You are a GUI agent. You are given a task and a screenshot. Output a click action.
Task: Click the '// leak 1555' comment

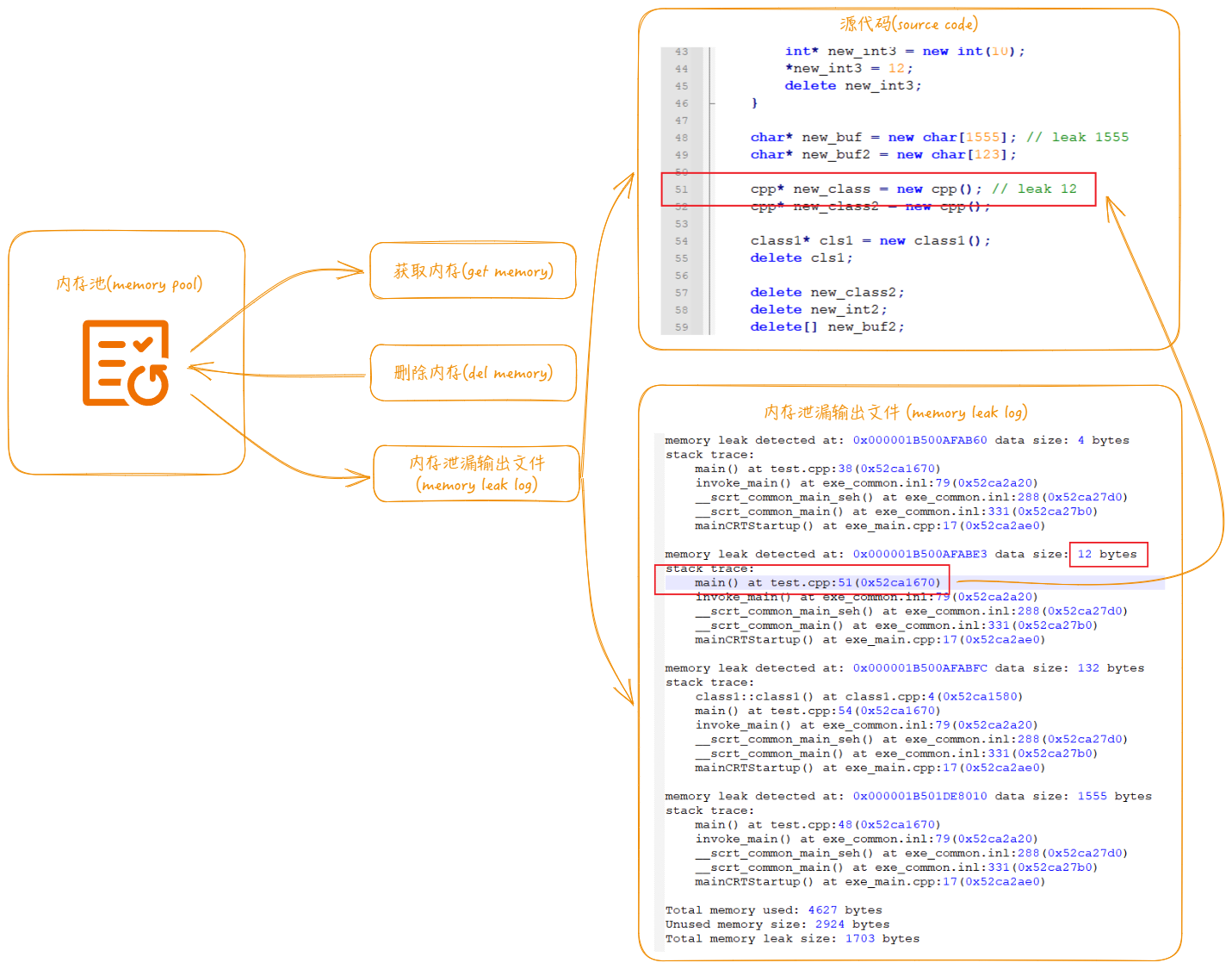(1077, 138)
